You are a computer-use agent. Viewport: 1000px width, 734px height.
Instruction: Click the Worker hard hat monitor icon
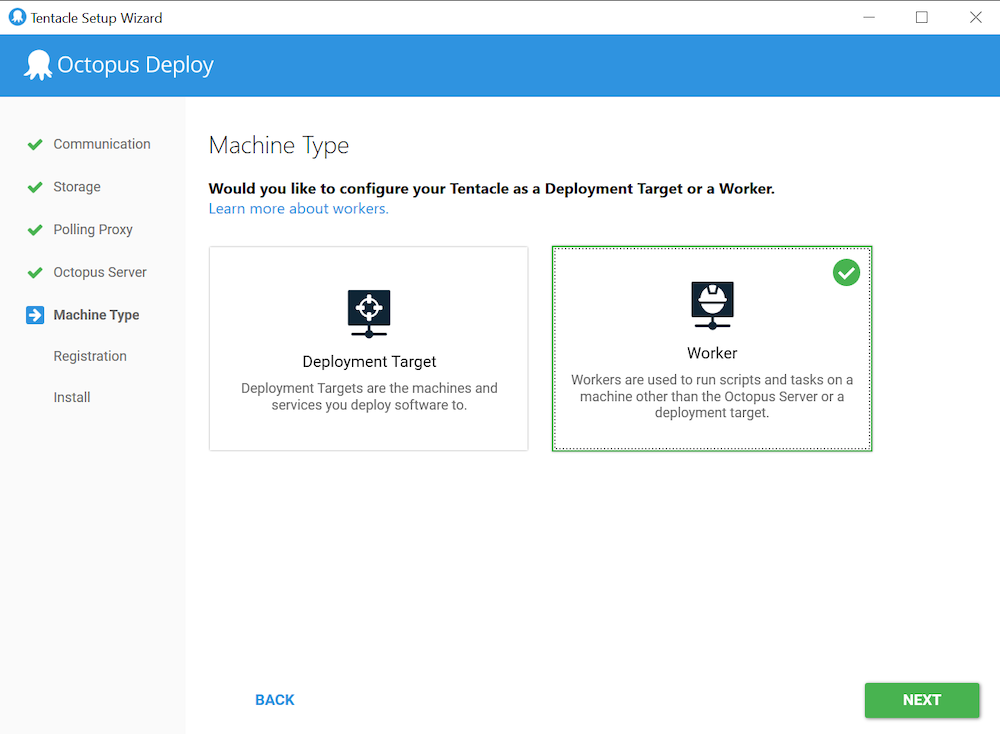[712, 305]
